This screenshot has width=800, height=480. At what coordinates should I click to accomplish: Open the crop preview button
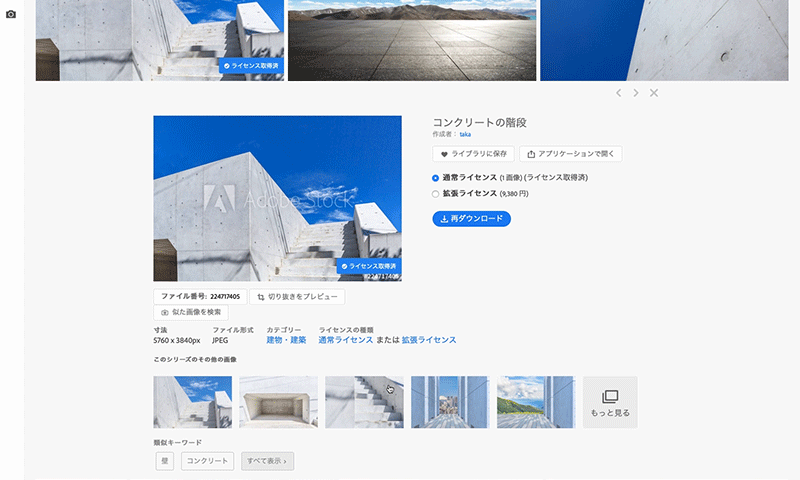pos(297,296)
